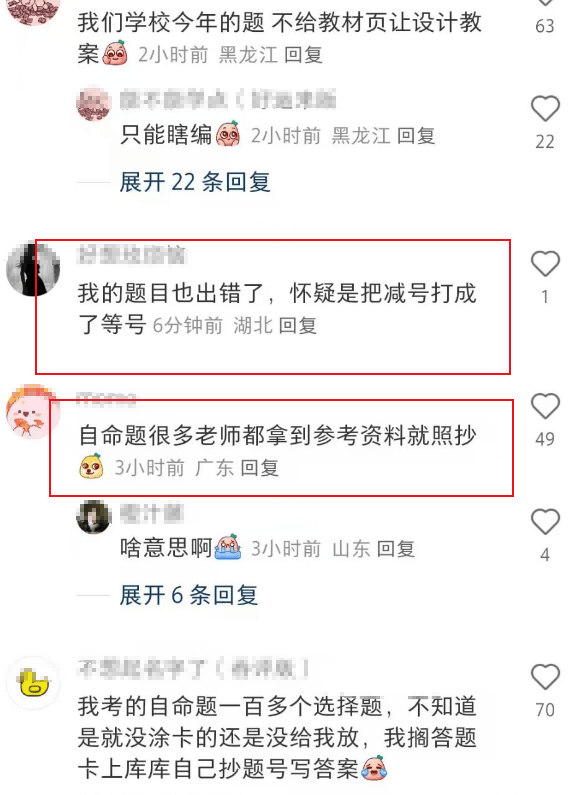This screenshot has width=582, height=795.
Task: Open the dark silhouette avatar profile
Action: pos(33,270)
